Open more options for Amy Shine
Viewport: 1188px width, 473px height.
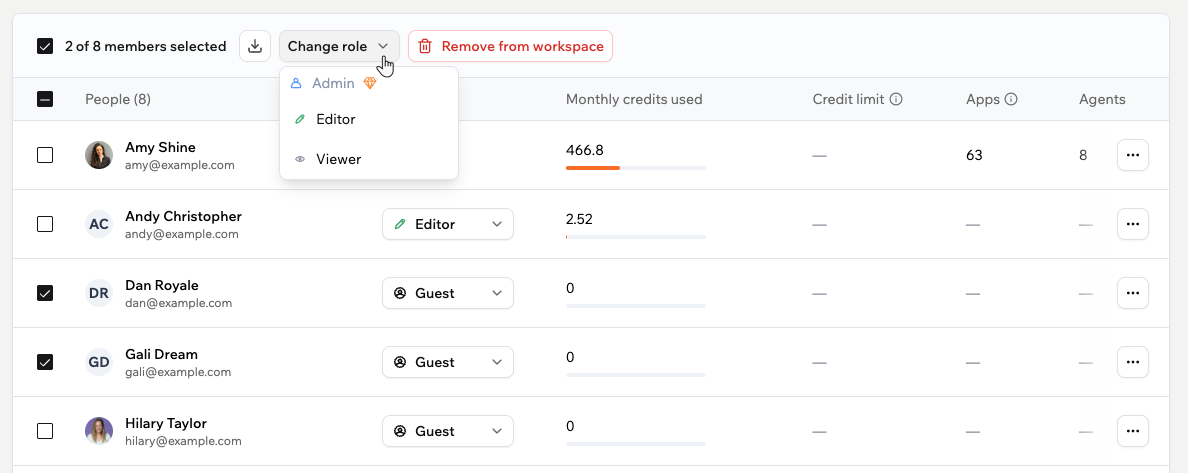[x=1133, y=155]
